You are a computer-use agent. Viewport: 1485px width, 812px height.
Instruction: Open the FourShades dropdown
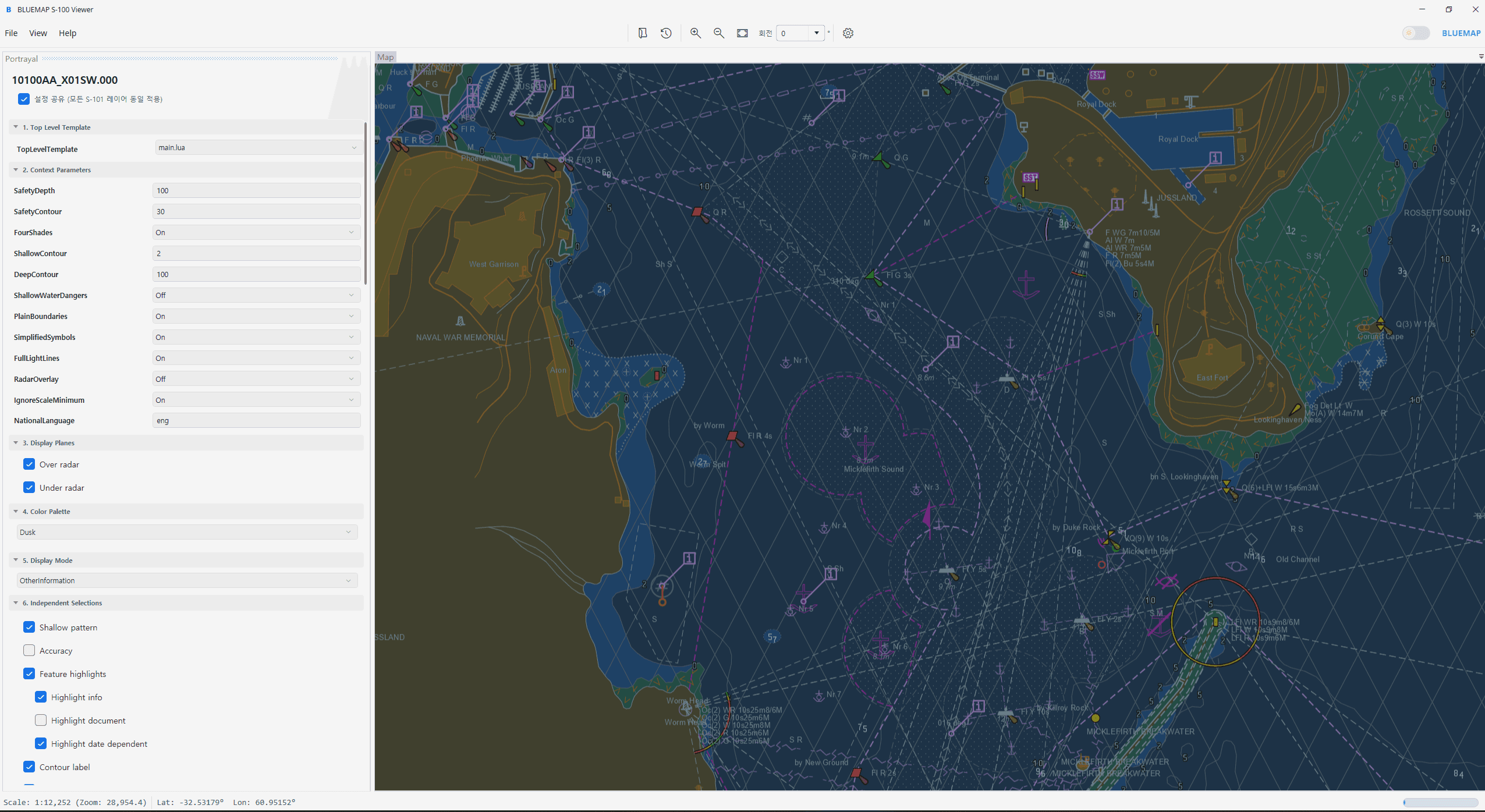(x=256, y=232)
